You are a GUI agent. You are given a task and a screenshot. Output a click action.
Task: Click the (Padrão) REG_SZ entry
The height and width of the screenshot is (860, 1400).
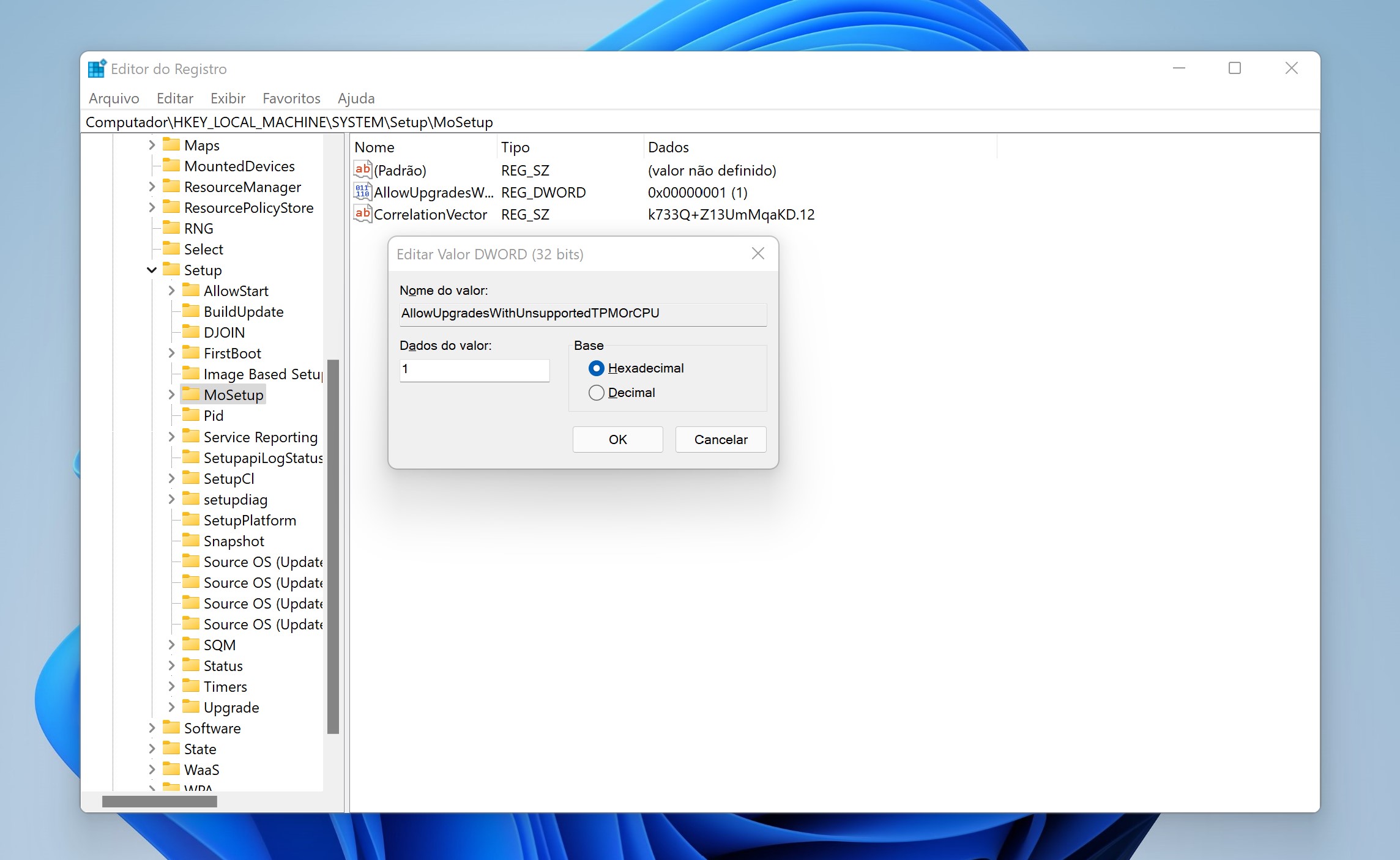pyautogui.click(x=400, y=169)
